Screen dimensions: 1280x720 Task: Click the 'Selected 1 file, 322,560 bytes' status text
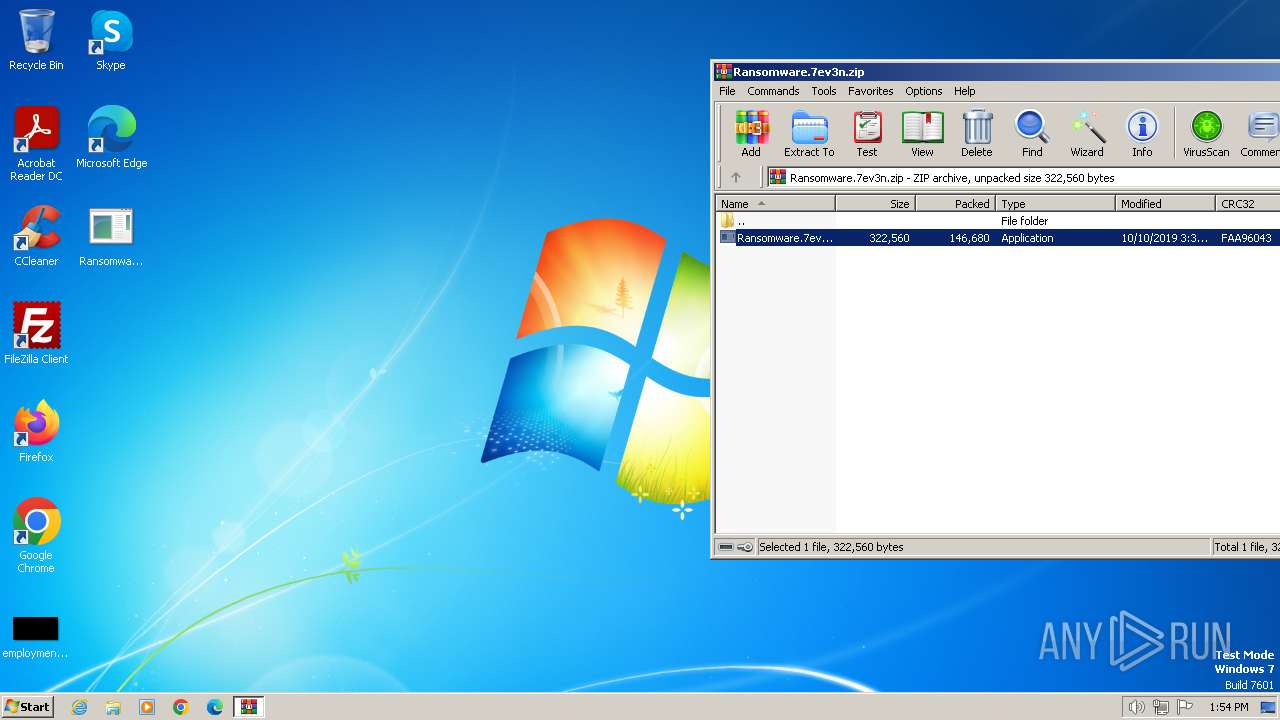(x=831, y=547)
